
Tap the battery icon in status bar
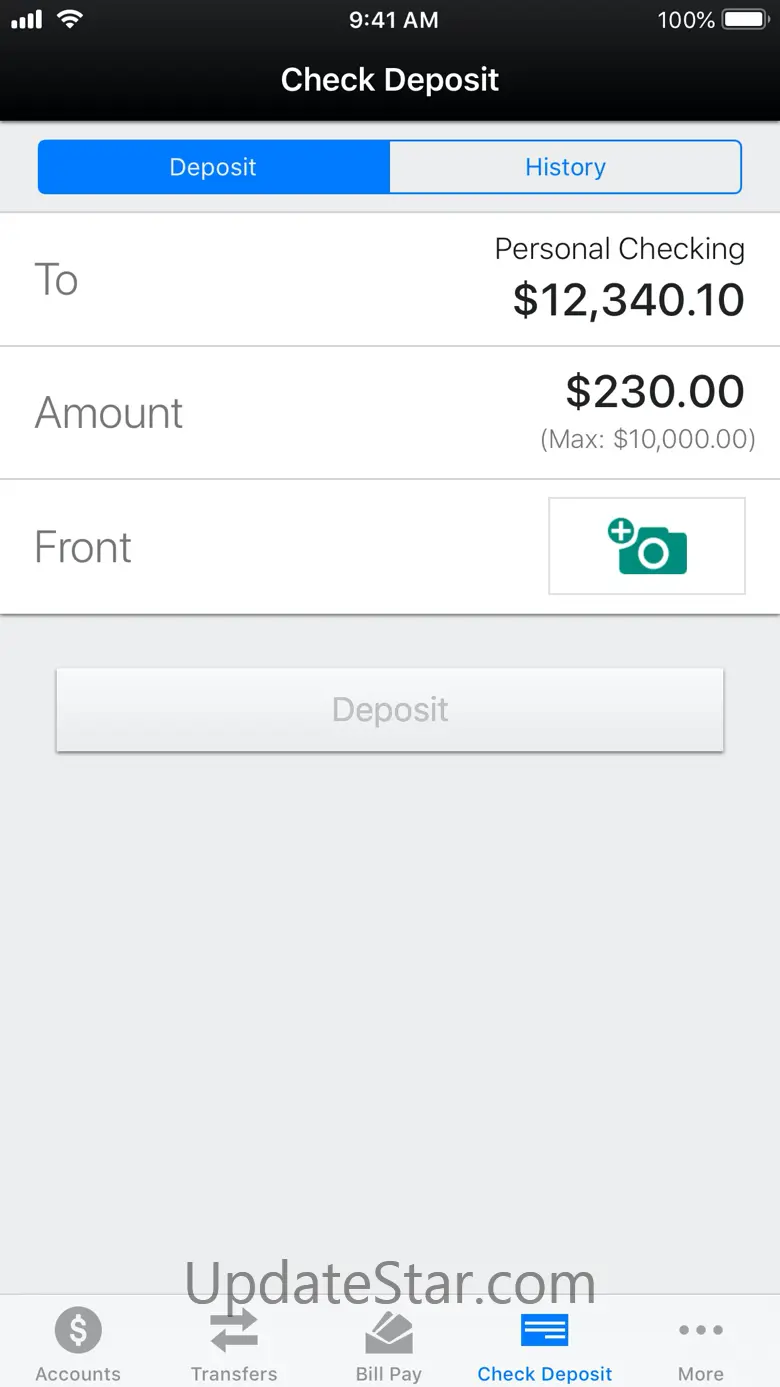(x=744, y=20)
